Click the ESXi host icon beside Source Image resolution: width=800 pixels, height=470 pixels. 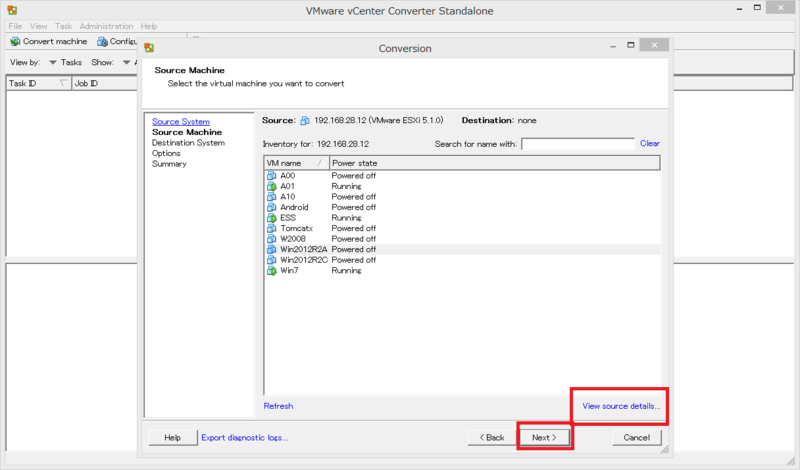tap(305, 120)
